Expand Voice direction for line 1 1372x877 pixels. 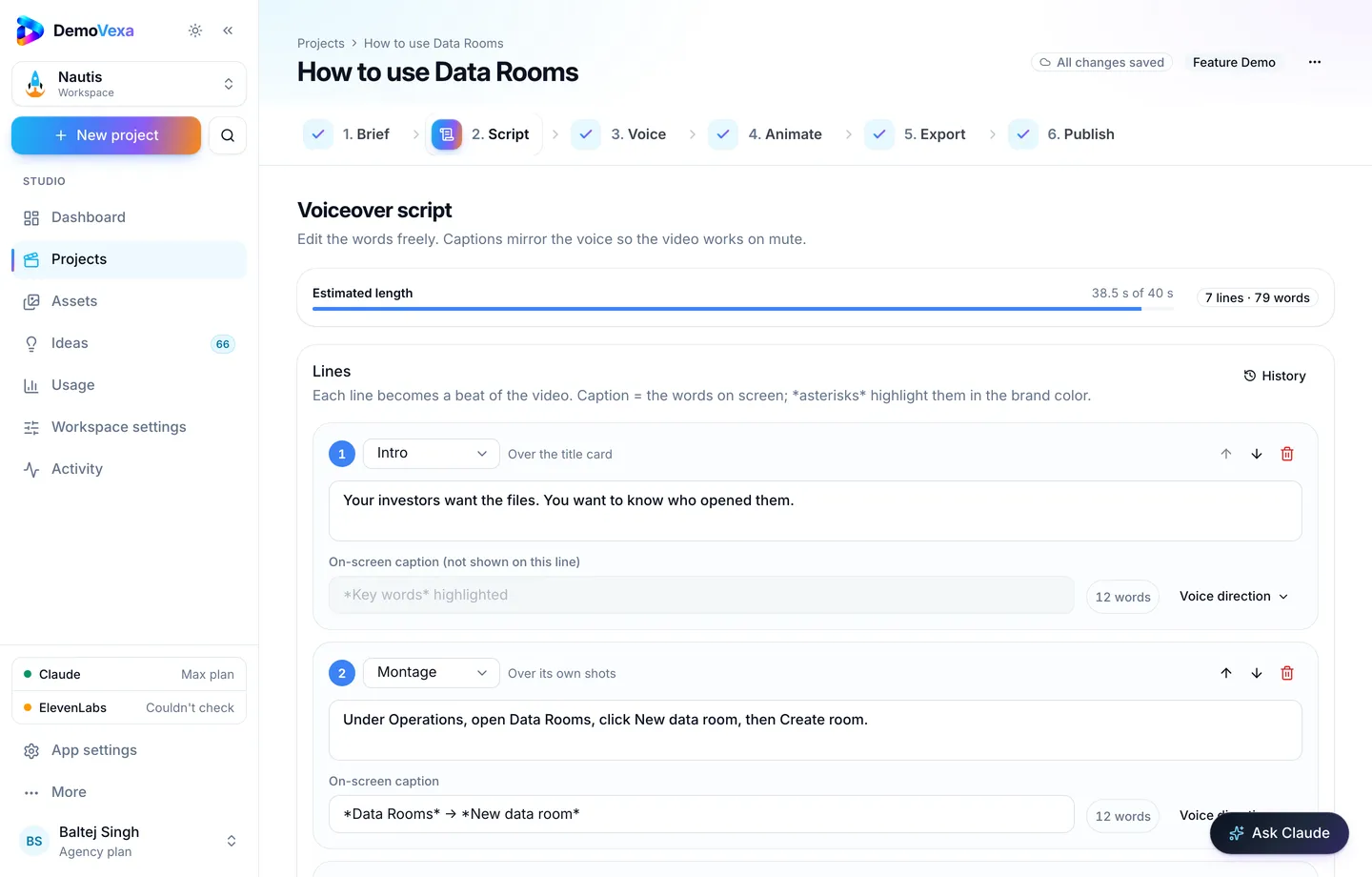click(x=1234, y=597)
